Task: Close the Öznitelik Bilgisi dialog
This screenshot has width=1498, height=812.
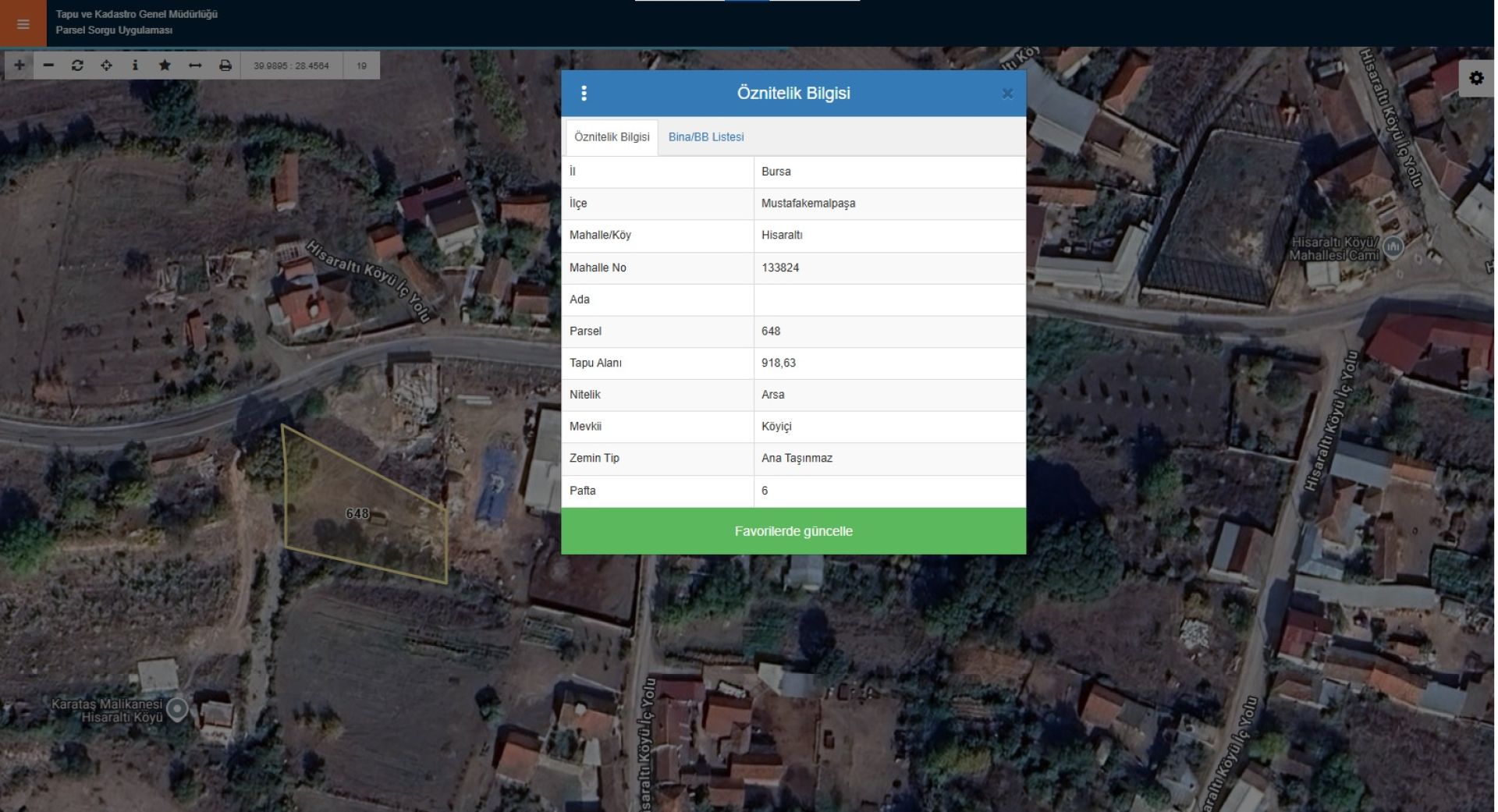Action: (x=1007, y=94)
